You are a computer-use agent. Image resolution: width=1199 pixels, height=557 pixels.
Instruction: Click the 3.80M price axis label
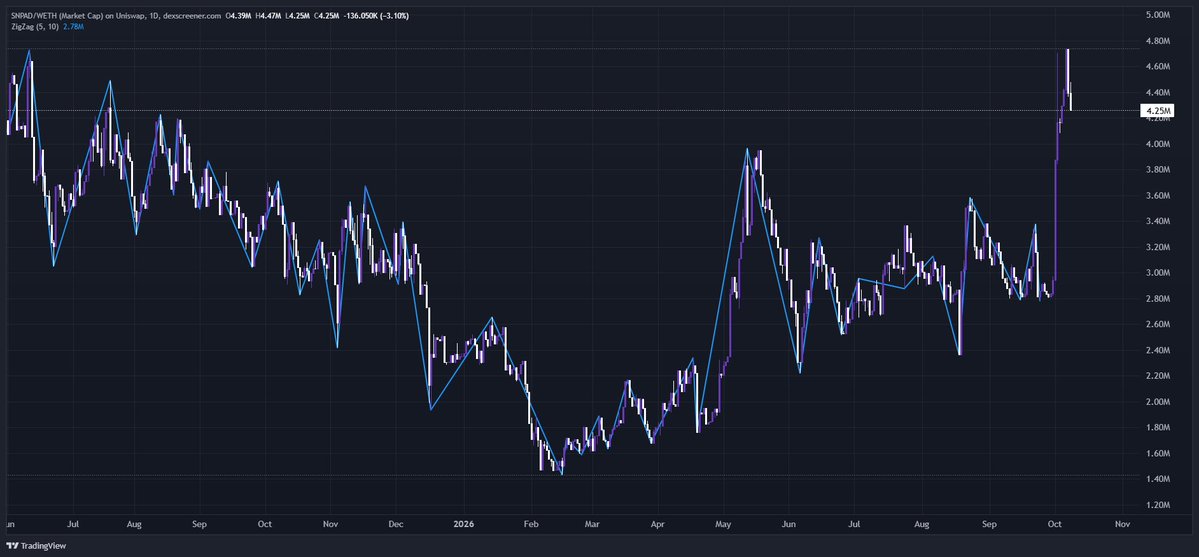tap(1156, 170)
